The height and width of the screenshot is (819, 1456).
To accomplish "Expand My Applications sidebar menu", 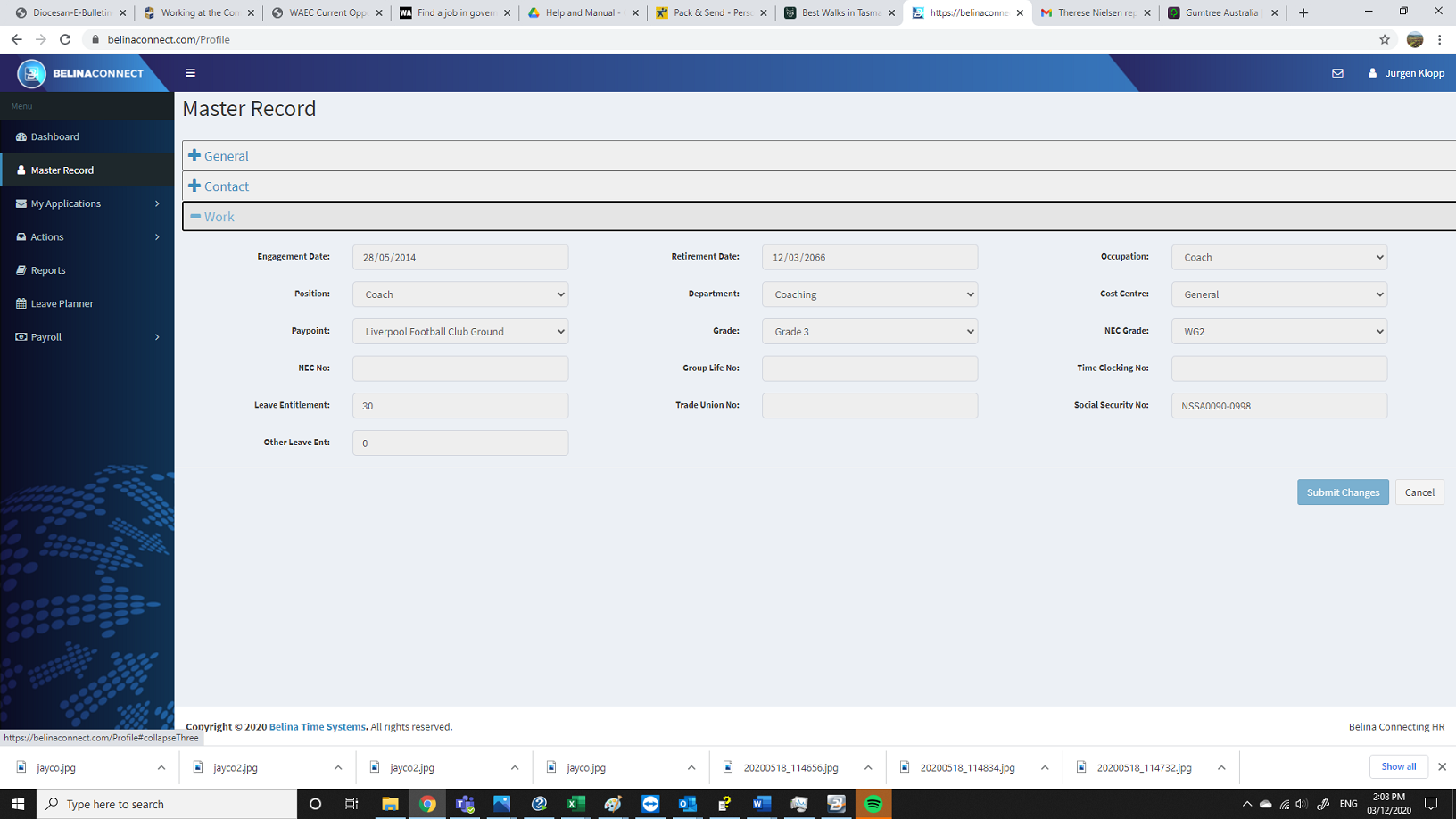I will click(x=87, y=203).
